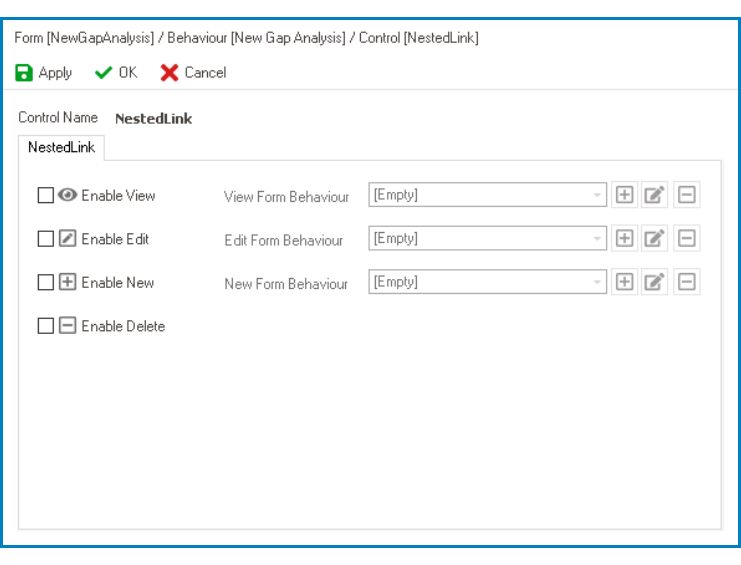Click Apply to save changes
Screen dimensions: 741x565
point(43,73)
